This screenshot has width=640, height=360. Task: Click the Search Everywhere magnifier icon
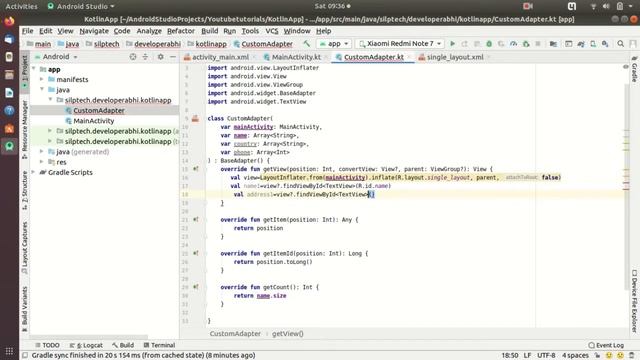620,44
